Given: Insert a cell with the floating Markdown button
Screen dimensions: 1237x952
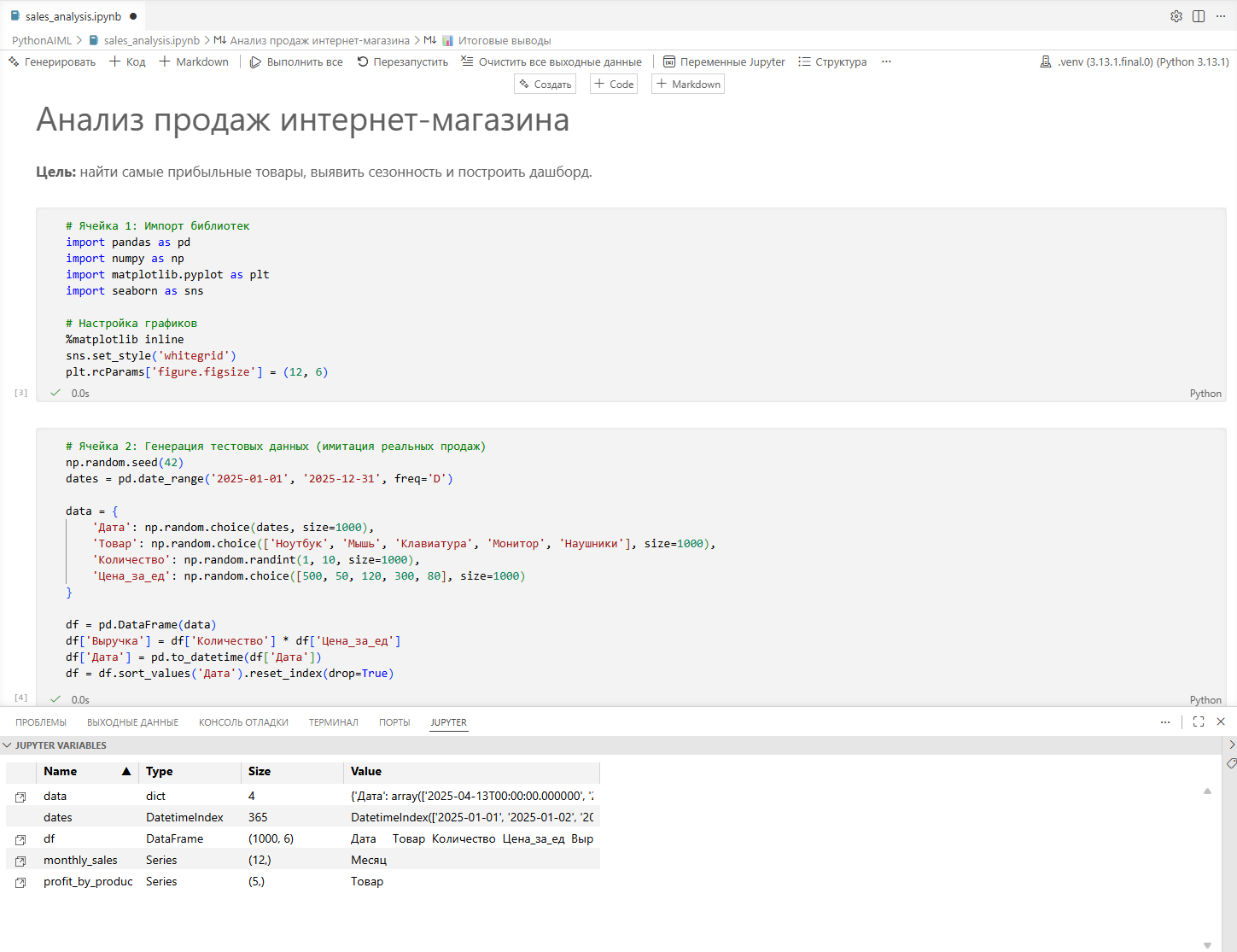Looking at the screenshot, I should coord(688,84).
